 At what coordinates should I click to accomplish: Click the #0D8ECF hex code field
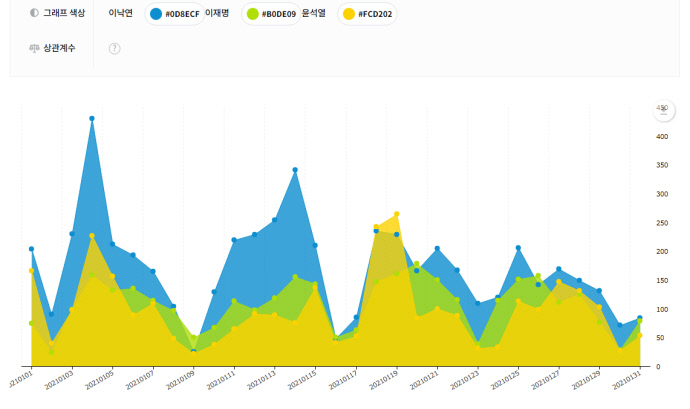[182, 14]
